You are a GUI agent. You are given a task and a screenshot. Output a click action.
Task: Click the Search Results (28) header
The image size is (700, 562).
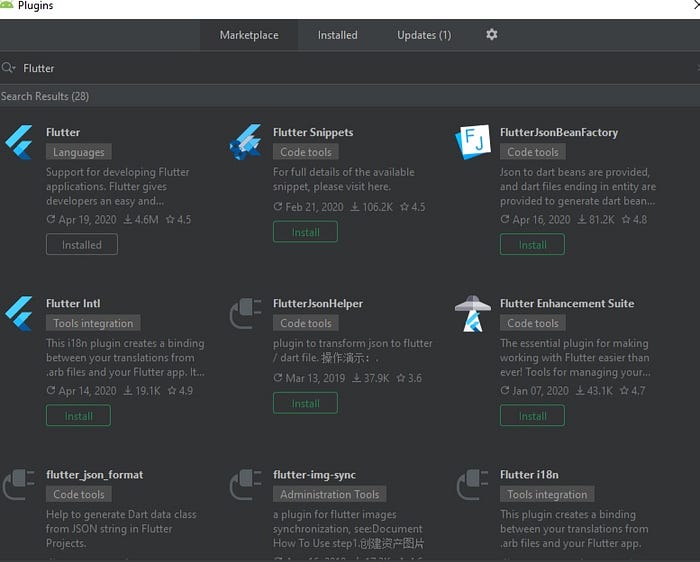[45, 96]
